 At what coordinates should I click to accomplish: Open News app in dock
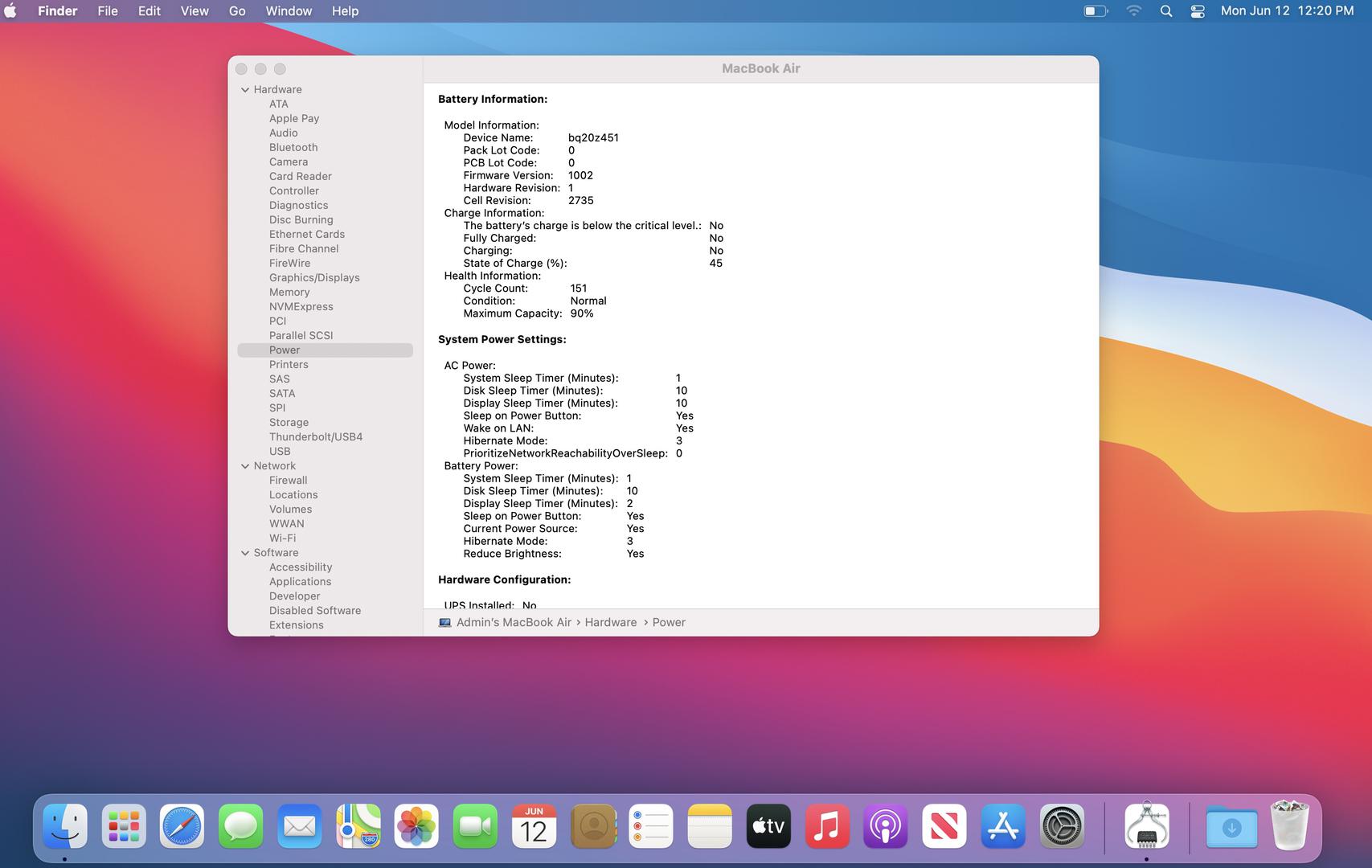point(944,826)
